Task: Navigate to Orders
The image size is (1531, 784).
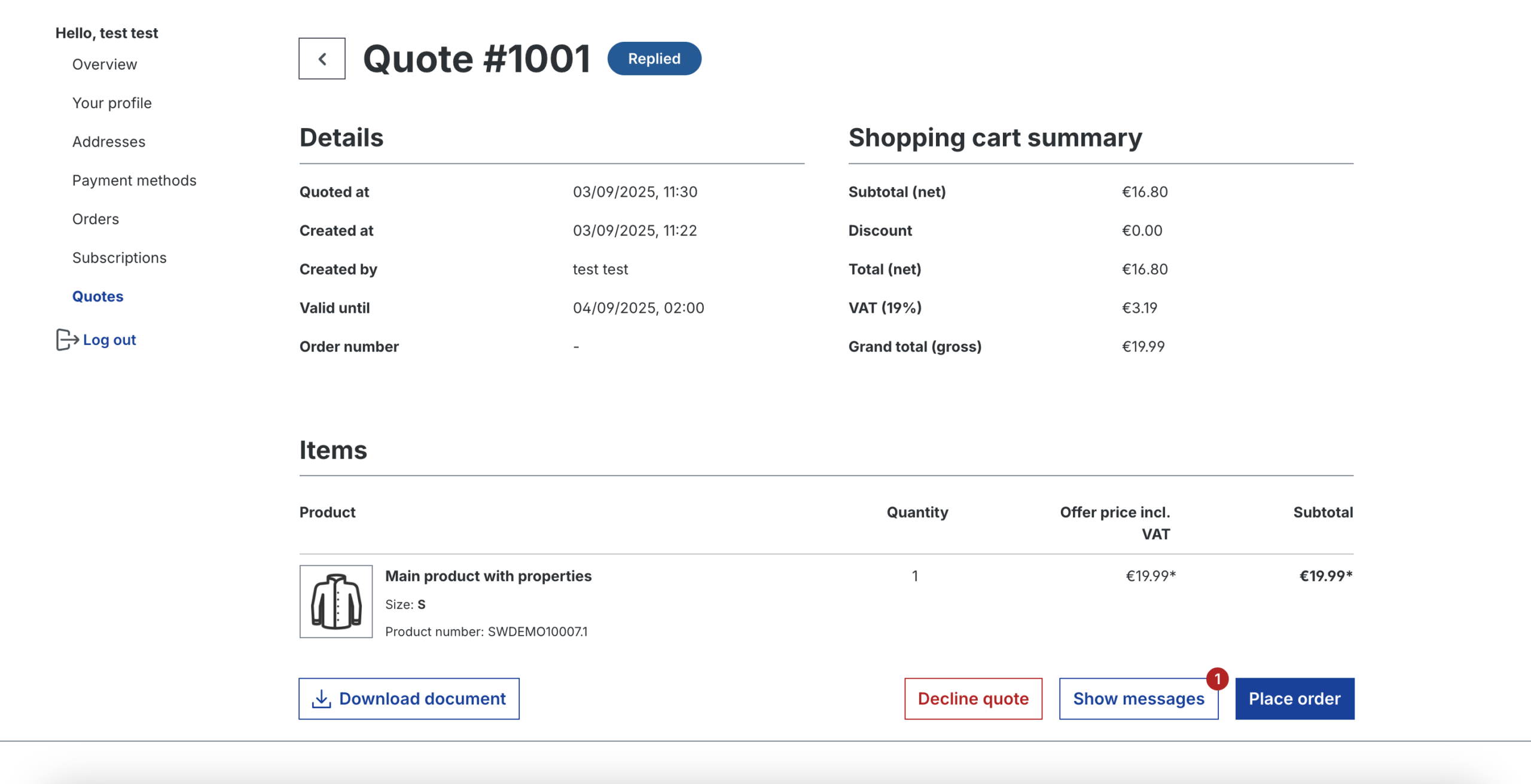Action: pos(96,219)
